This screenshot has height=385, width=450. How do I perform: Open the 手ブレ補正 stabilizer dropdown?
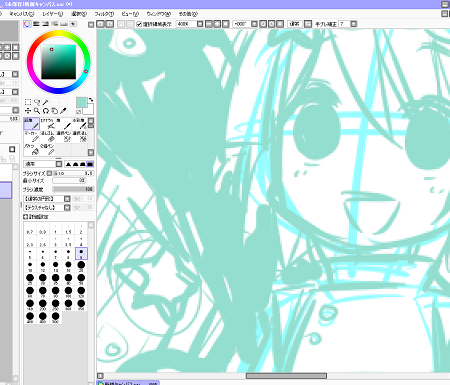[x=354, y=24]
